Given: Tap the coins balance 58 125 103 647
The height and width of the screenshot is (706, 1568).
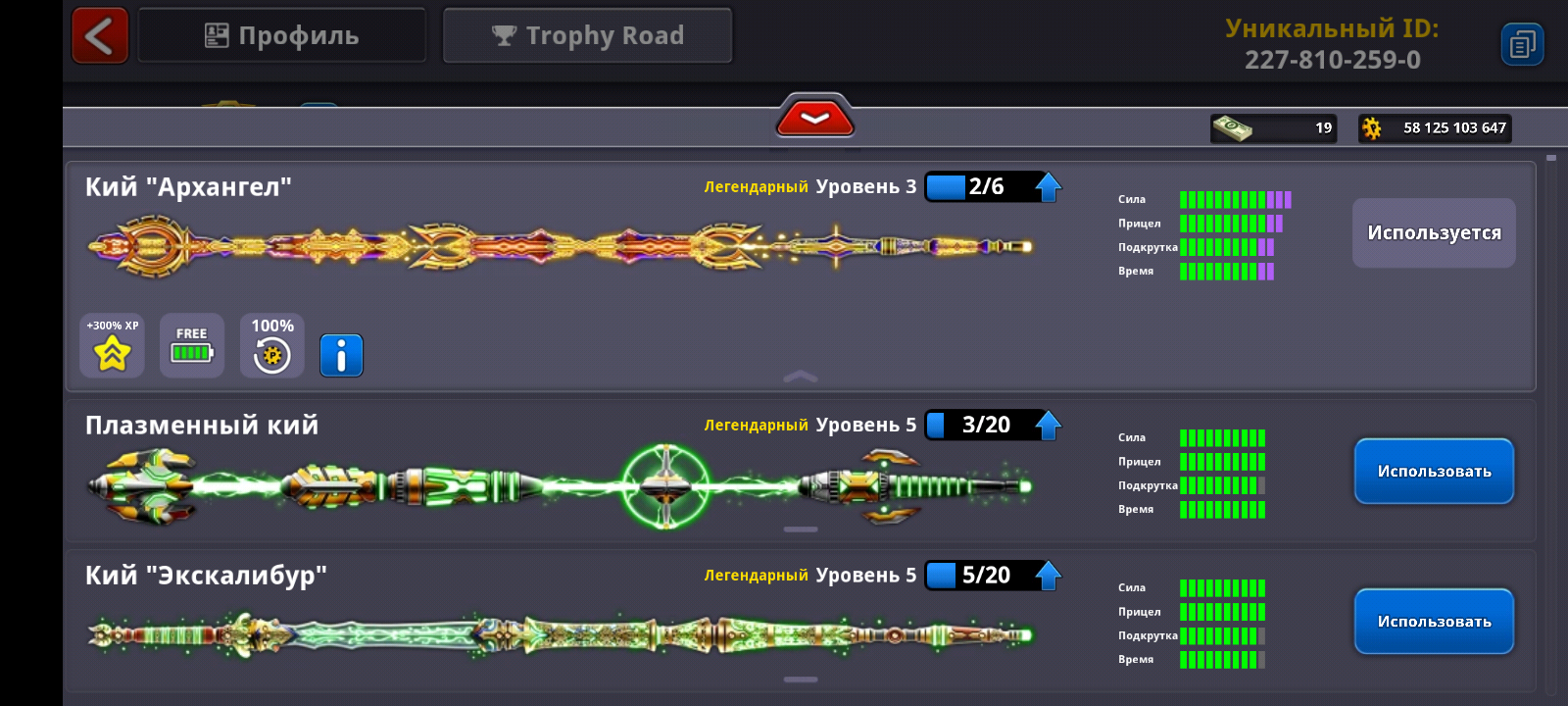Looking at the screenshot, I should point(1435,128).
